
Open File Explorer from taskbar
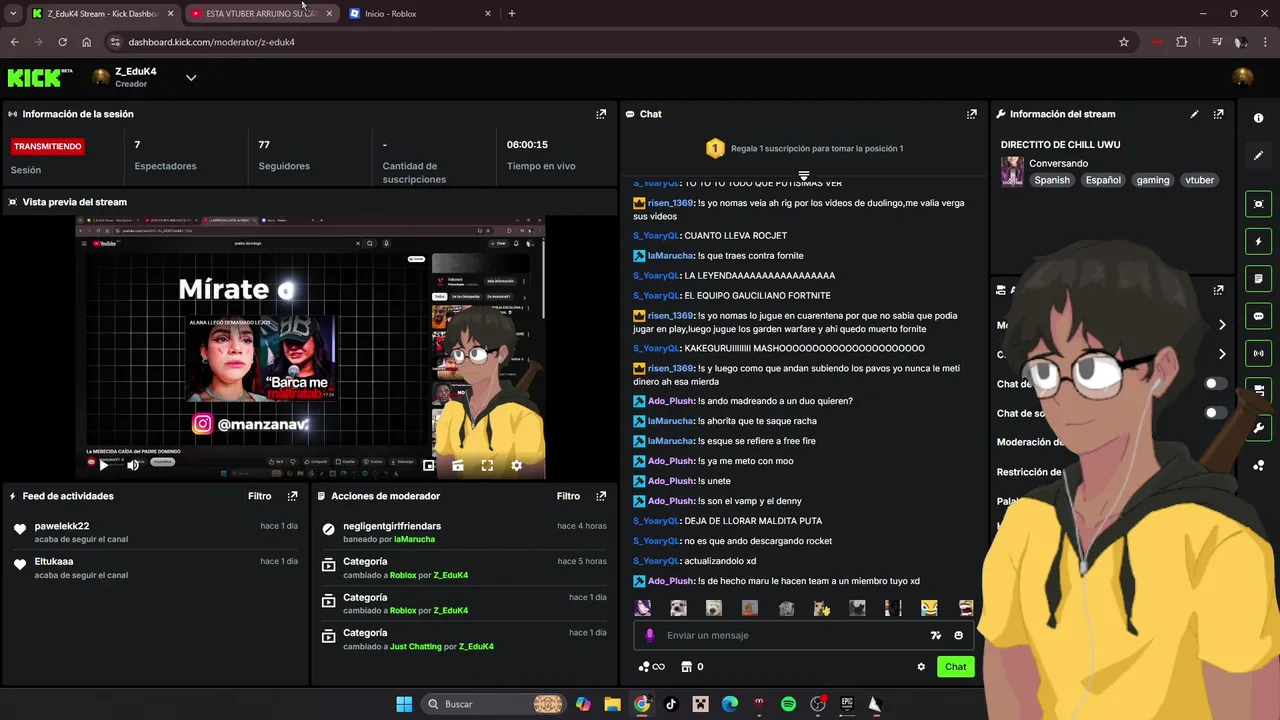[612, 704]
